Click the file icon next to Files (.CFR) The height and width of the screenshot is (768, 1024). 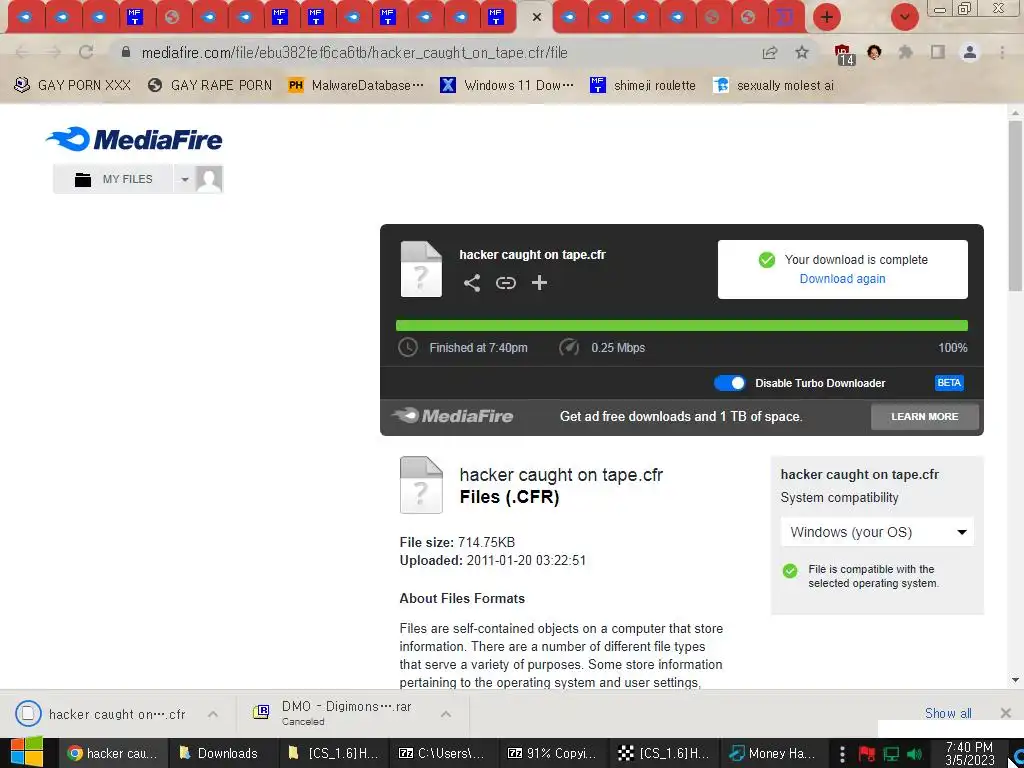pyautogui.click(x=421, y=485)
